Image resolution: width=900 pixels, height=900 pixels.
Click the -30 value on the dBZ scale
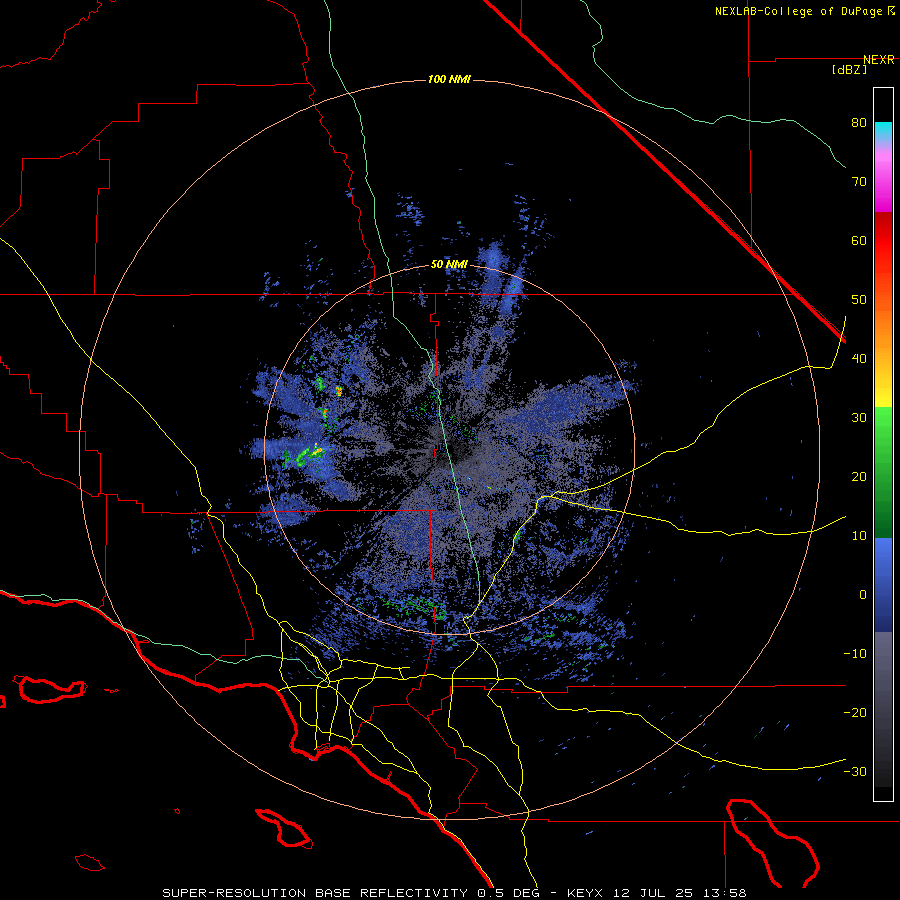855,771
